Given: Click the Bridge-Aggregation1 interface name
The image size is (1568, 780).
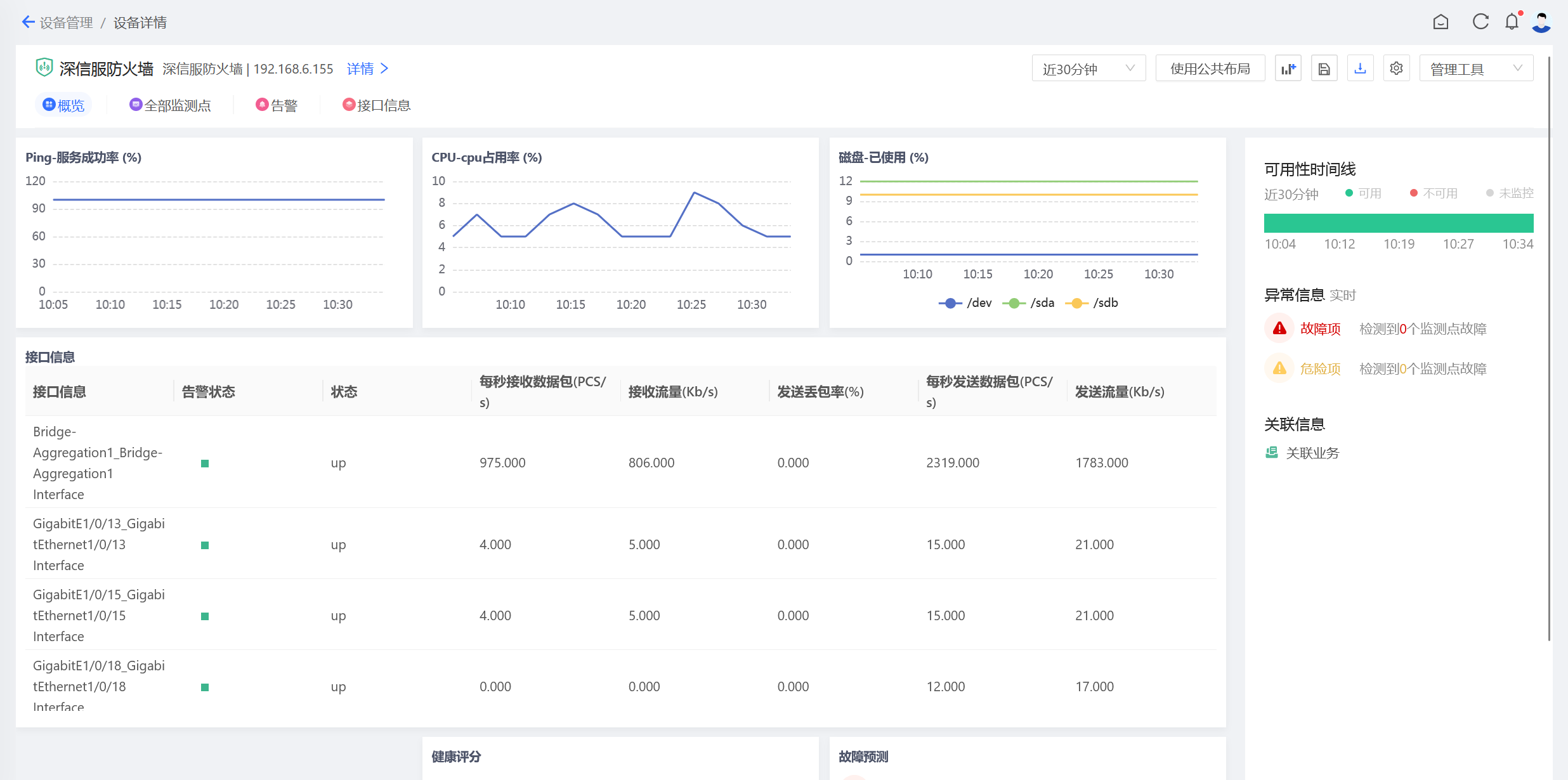Looking at the screenshot, I should tap(98, 463).
